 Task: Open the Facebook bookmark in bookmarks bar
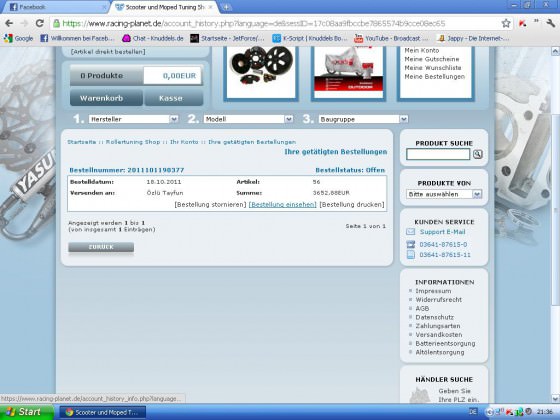77,38
